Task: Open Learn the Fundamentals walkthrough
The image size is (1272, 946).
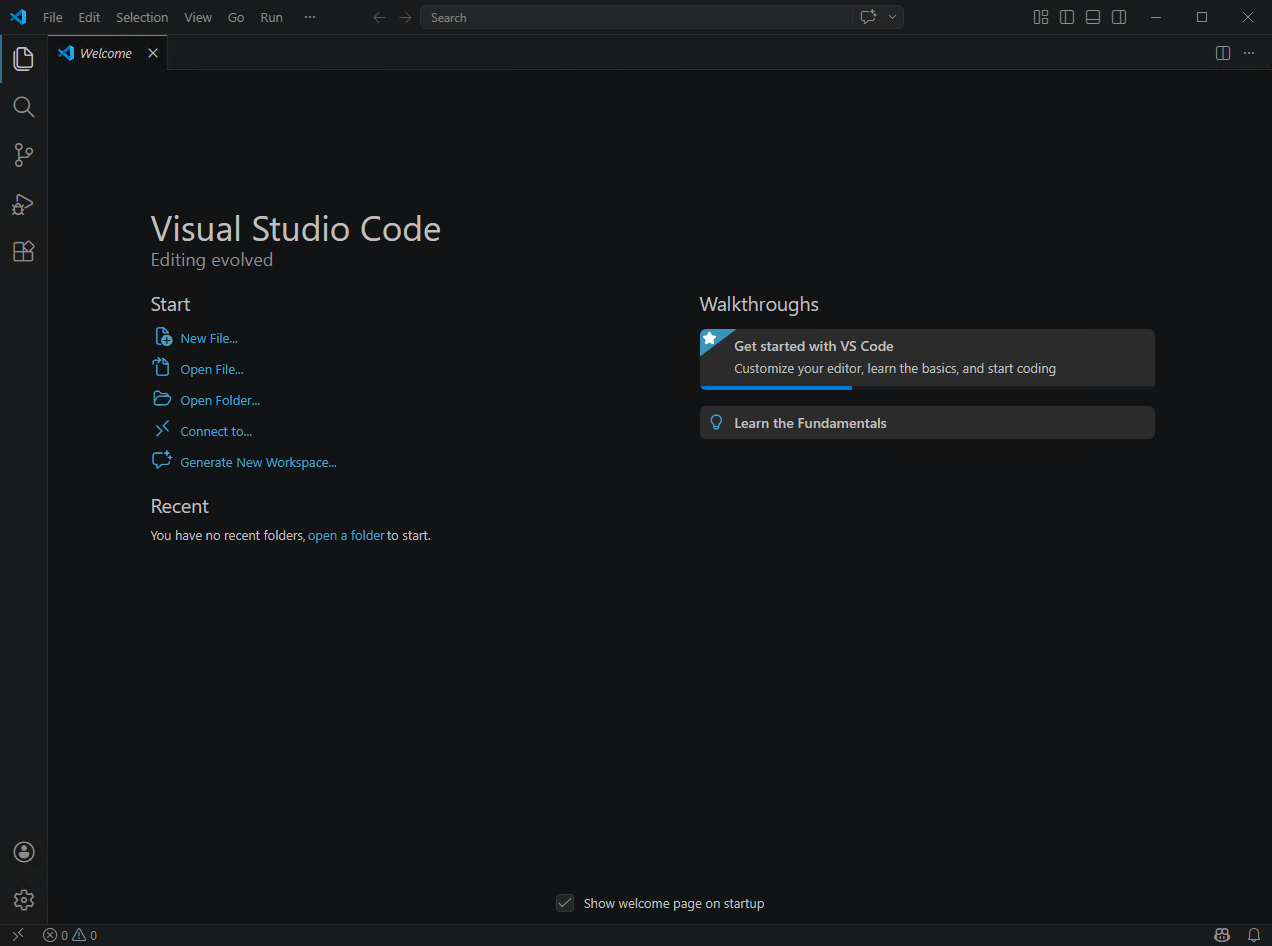Action: point(927,422)
